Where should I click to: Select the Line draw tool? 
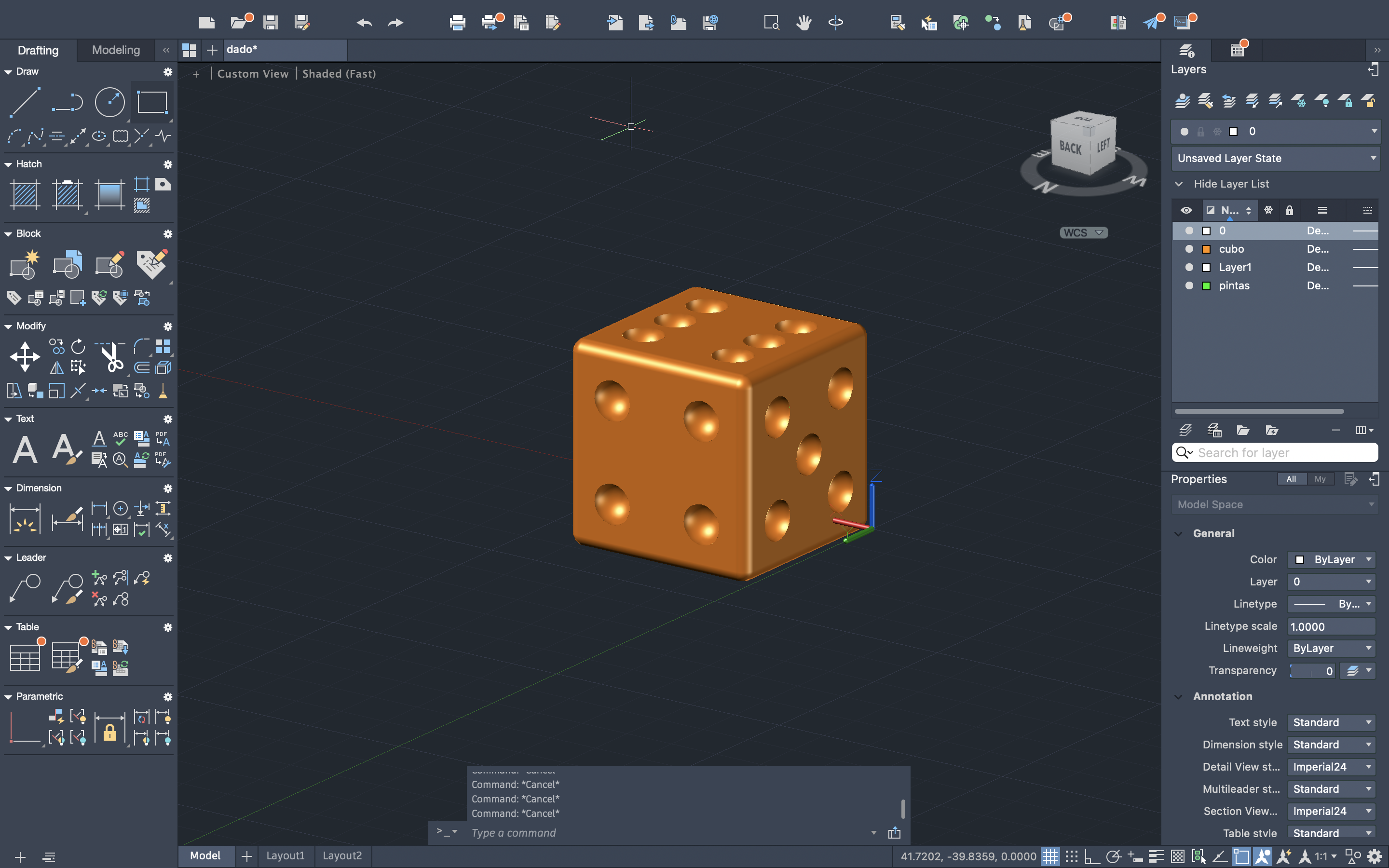[25, 102]
